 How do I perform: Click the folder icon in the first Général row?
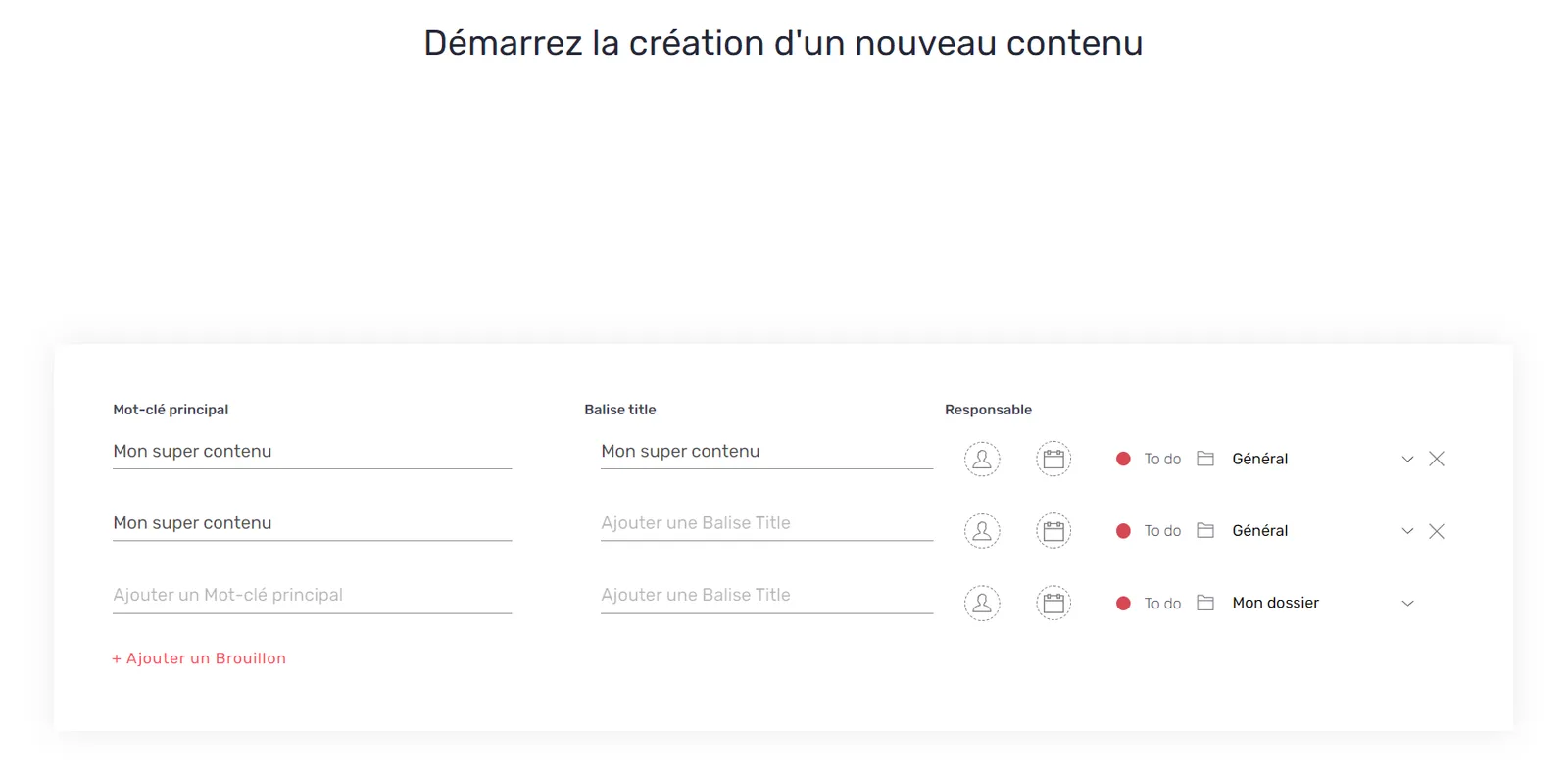pos(1205,459)
